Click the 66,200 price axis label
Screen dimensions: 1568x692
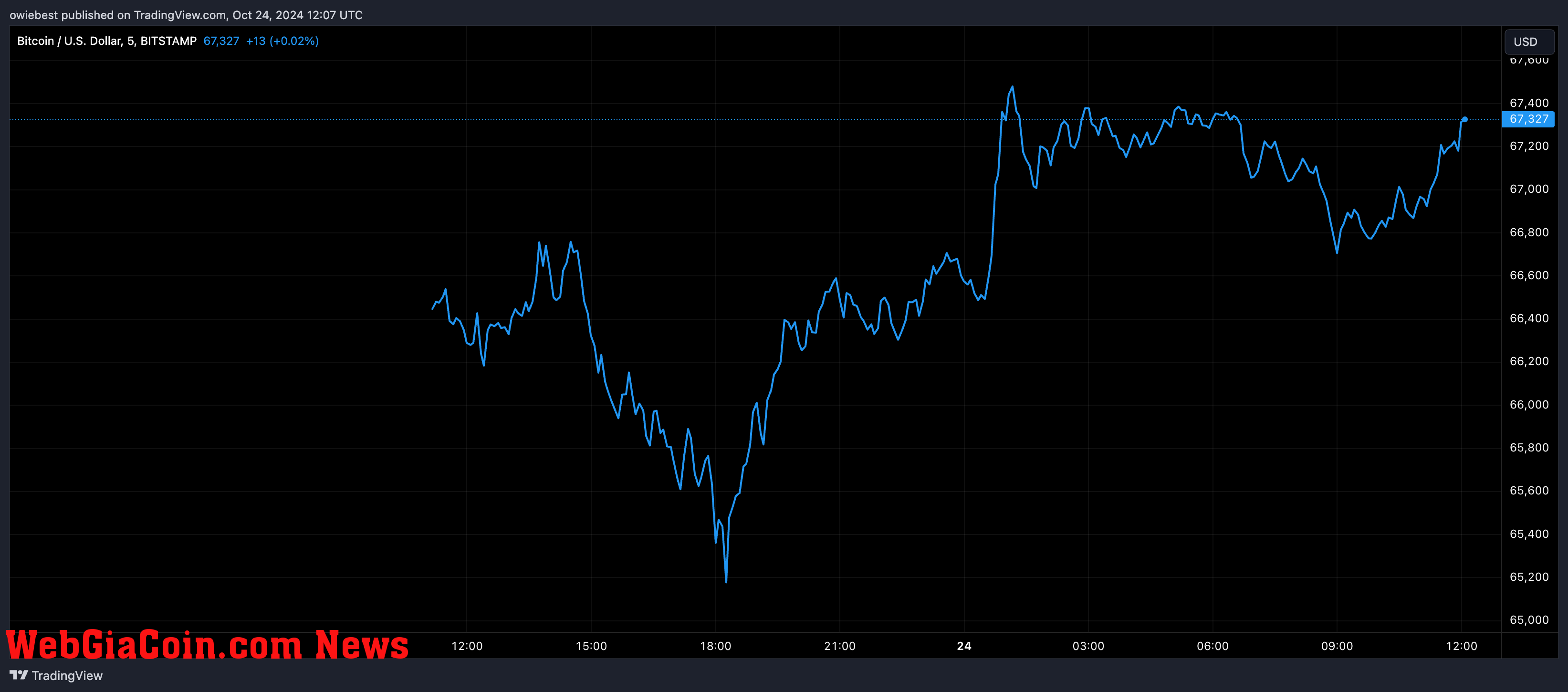[1529, 362]
